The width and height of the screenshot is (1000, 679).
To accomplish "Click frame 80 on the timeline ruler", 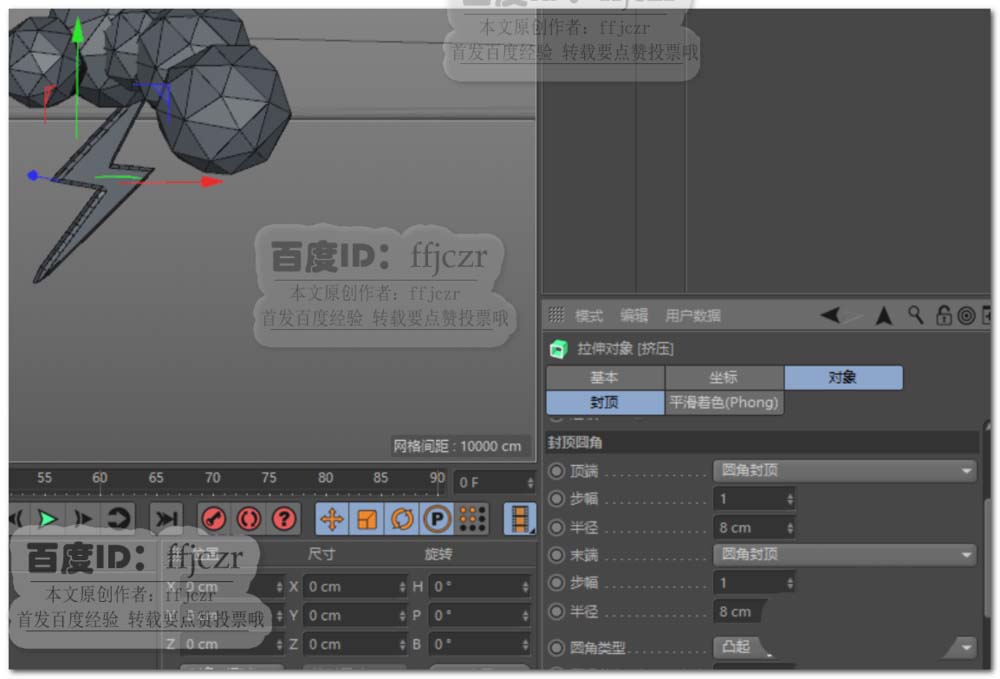I will coord(325,478).
